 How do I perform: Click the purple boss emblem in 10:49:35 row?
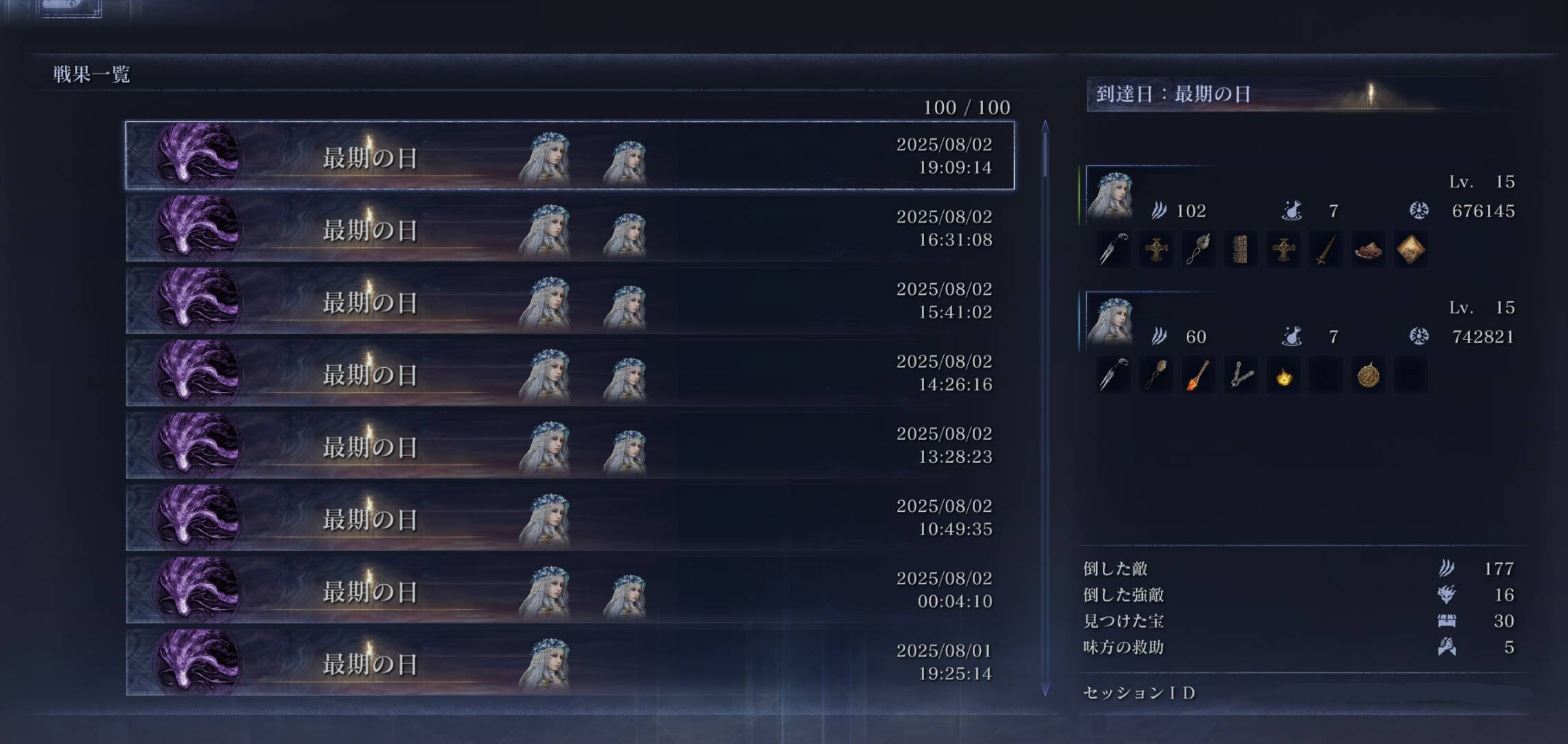[197, 517]
